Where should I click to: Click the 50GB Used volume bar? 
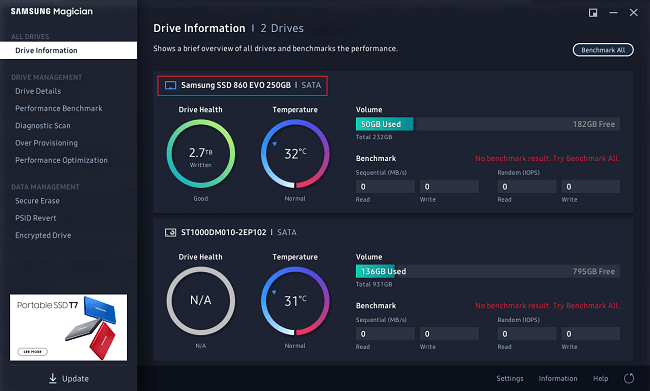click(384, 124)
